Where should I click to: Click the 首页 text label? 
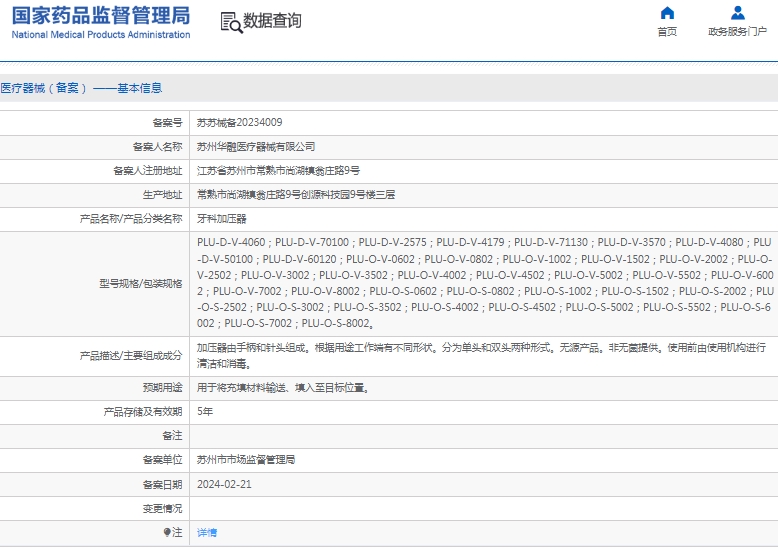(667, 32)
